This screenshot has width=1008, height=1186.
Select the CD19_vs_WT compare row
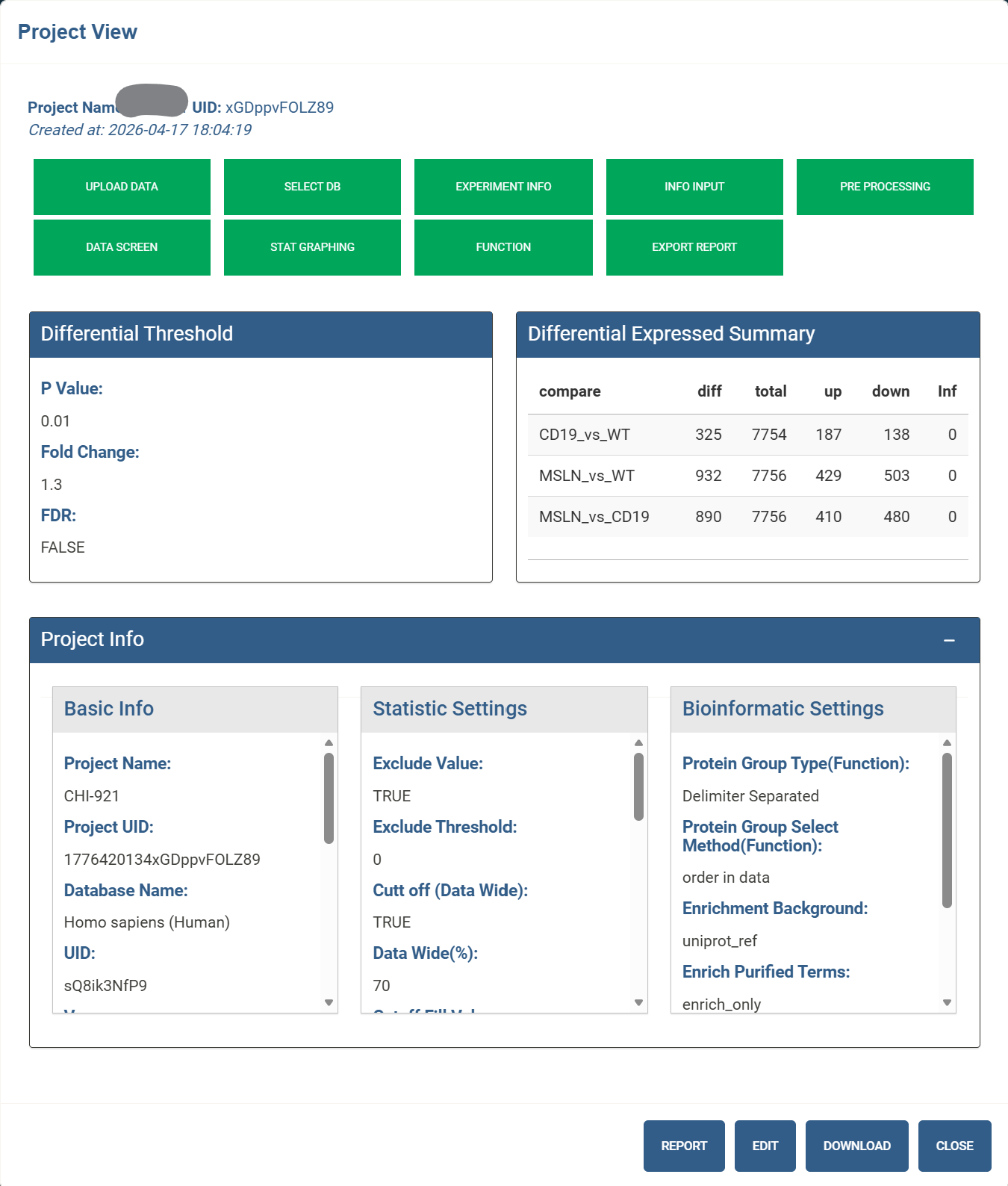[748, 435]
